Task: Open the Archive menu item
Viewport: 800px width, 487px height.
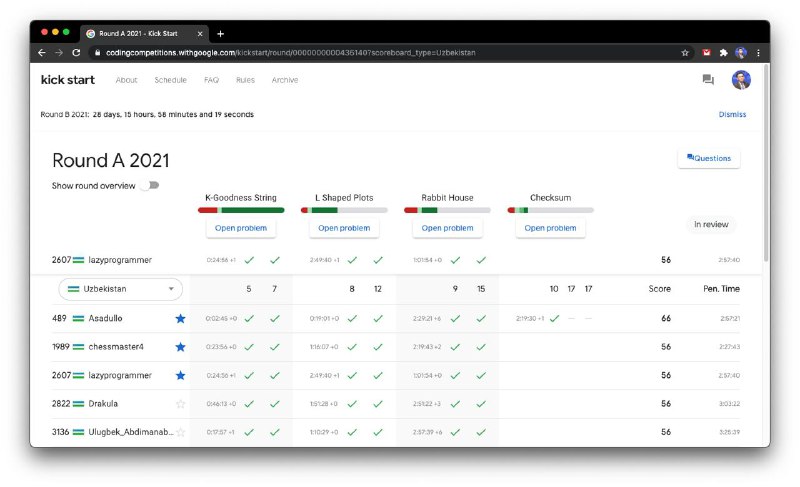Action: [285, 80]
